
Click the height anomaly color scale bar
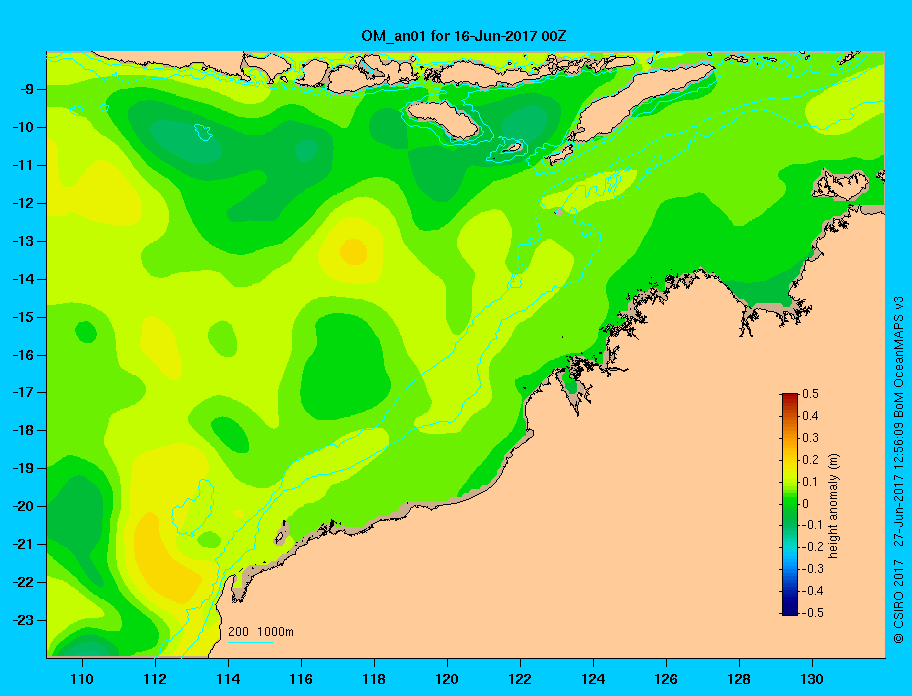coord(790,504)
